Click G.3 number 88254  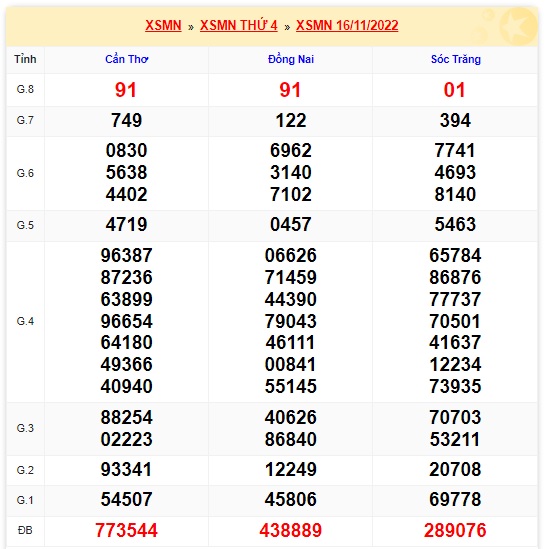126,417
